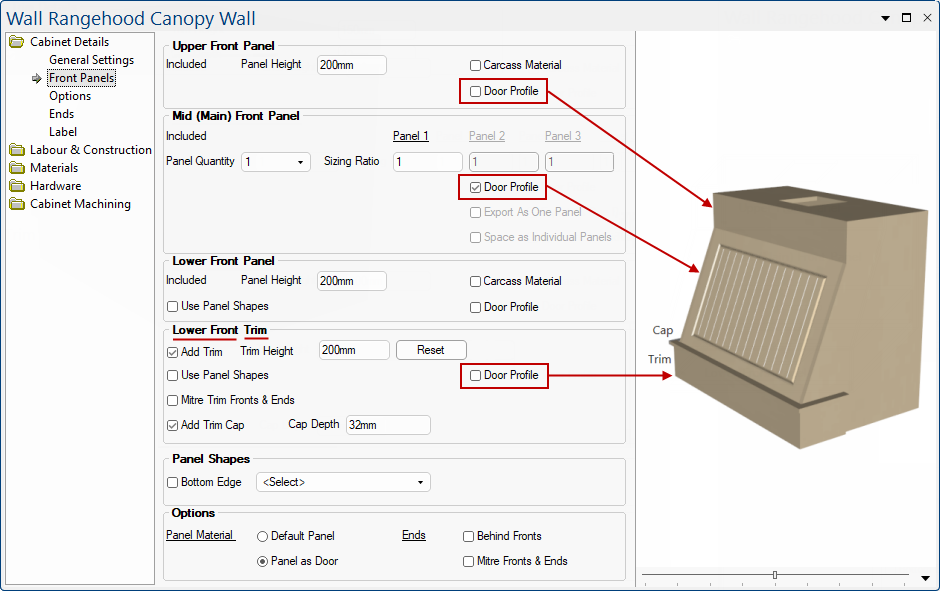Click the Labour & Construction folder icon

16,150
